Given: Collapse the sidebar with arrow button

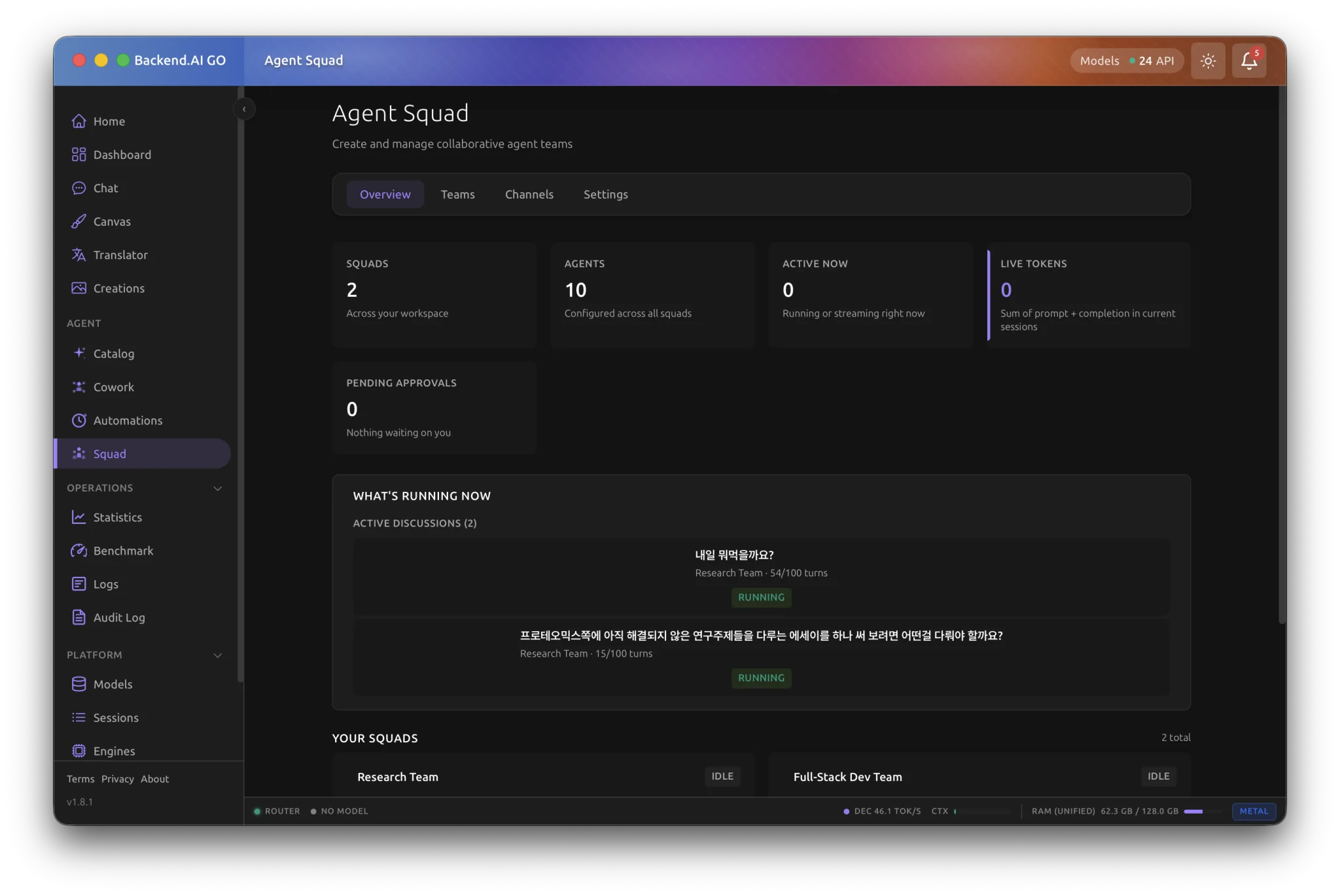Looking at the screenshot, I should click(x=244, y=109).
